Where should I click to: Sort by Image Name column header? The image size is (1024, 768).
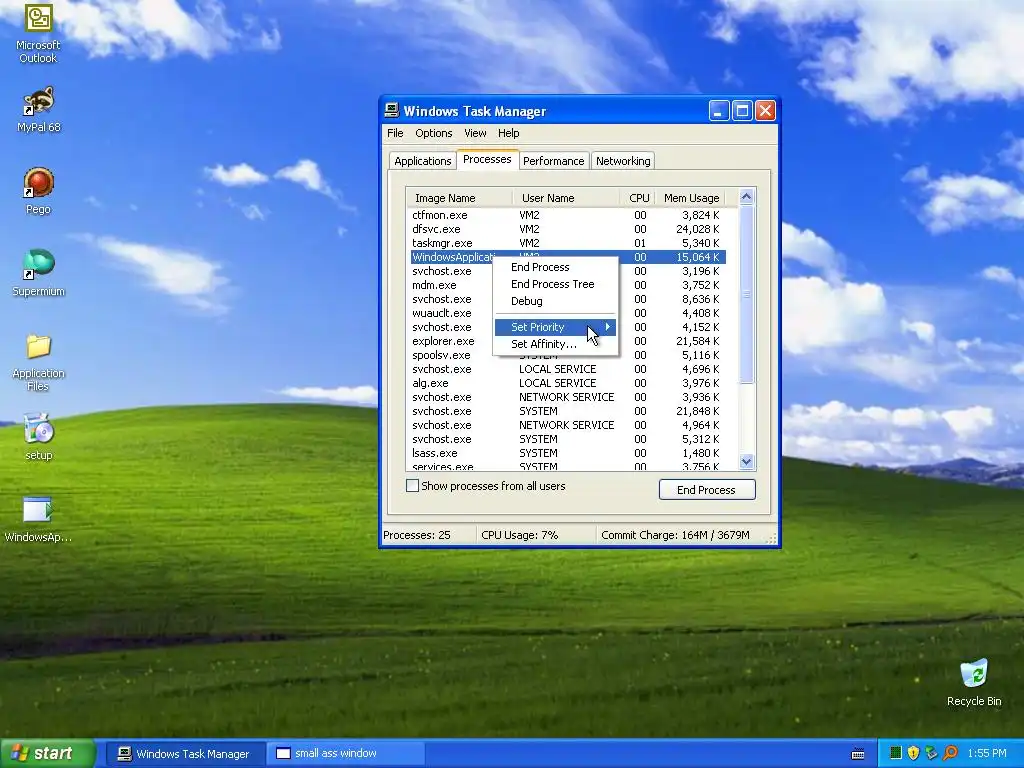point(459,198)
